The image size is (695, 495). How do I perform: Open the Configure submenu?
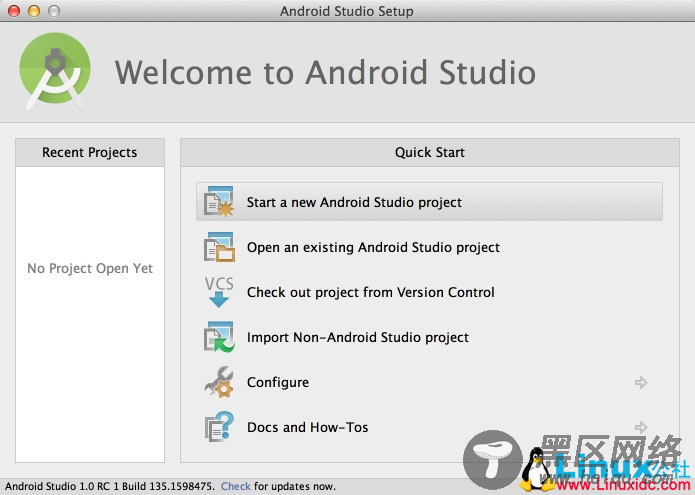pyautogui.click(x=429, y=382)
